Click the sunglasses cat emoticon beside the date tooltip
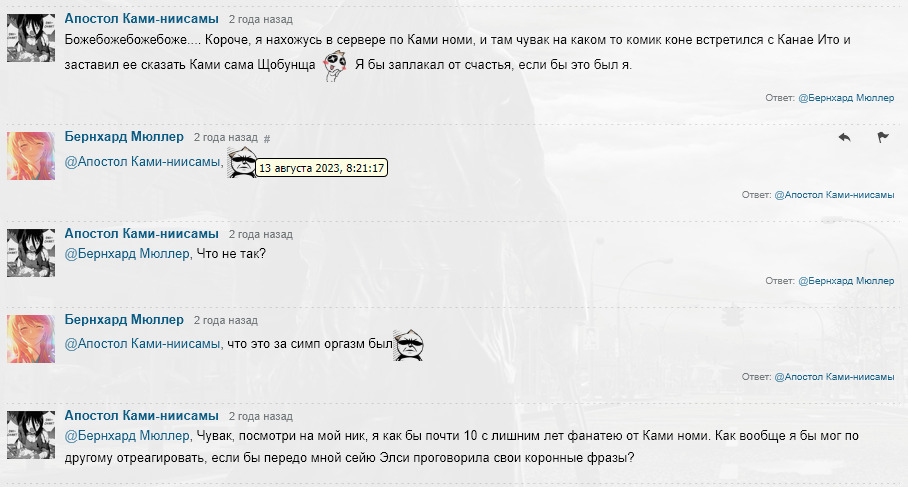 [x=241, y=162]
